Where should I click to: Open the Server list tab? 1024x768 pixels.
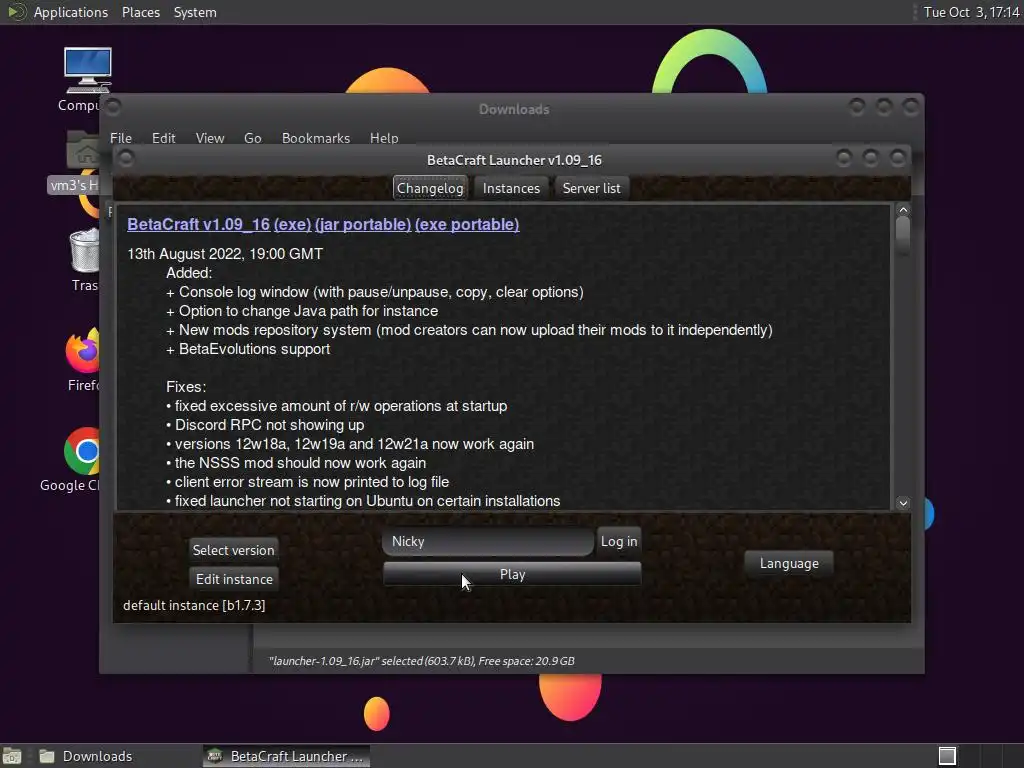[x=592, y=188]
